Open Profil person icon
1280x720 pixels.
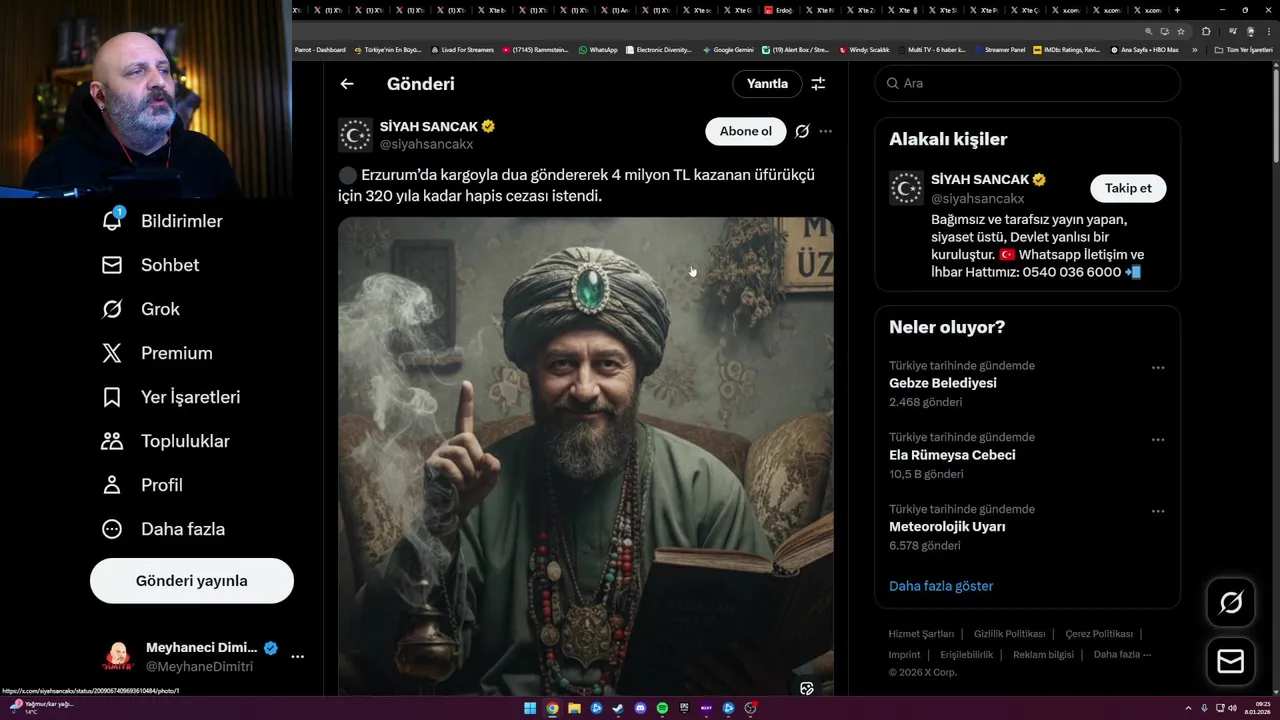pyautogui.click(x=112, y=485)
